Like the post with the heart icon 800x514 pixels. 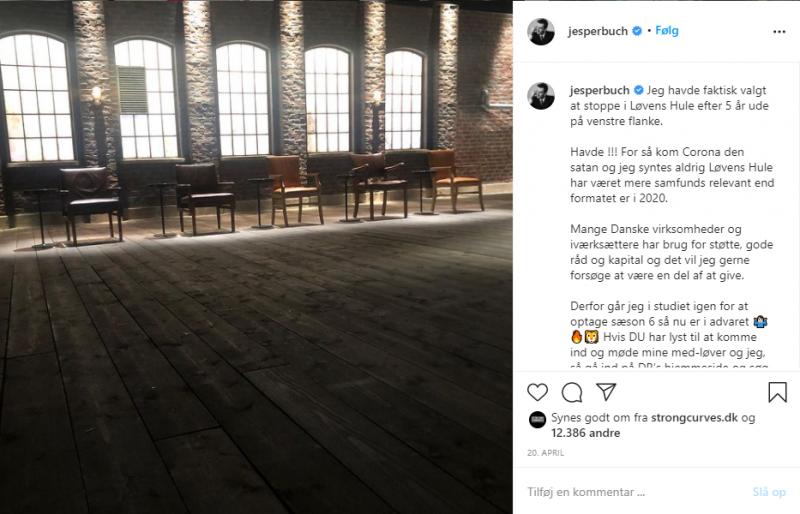click(x=537, y=392)
